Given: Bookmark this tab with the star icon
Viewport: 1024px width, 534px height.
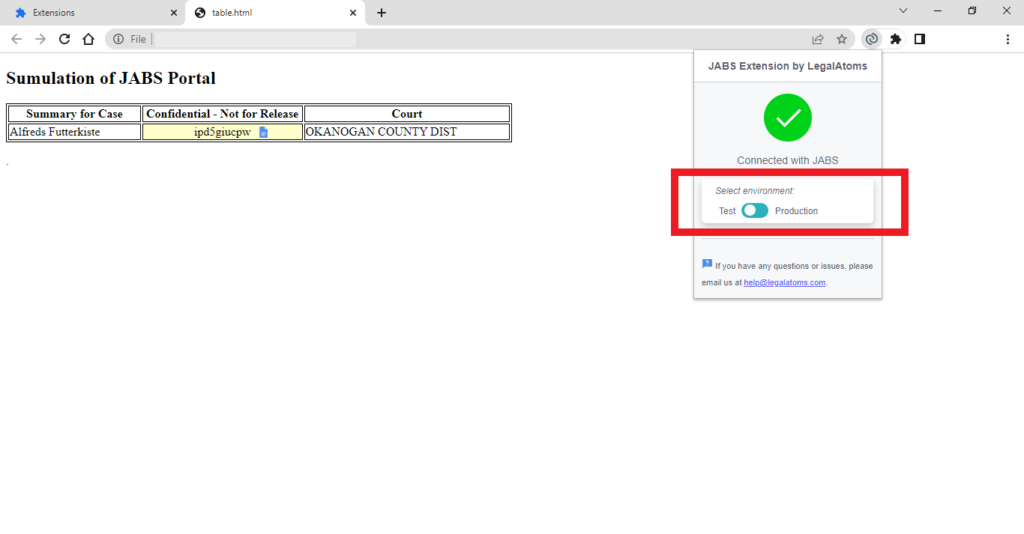Looking at the screenshot, I should tap(842, 39).
